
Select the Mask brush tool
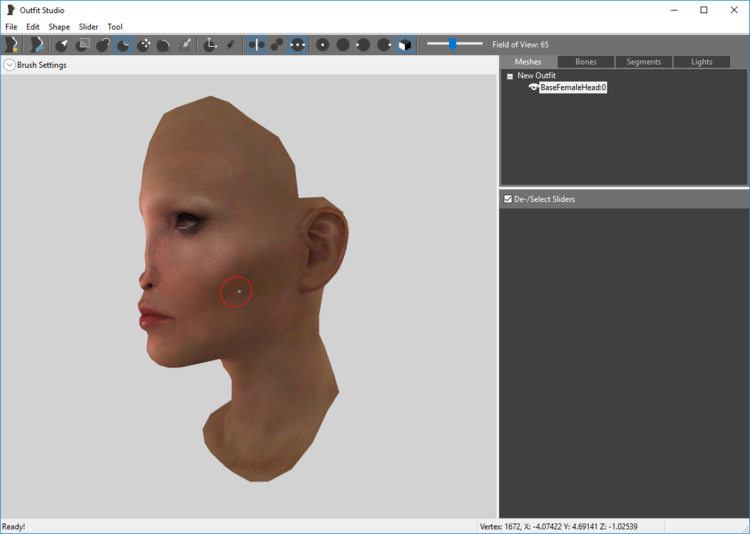82,45
